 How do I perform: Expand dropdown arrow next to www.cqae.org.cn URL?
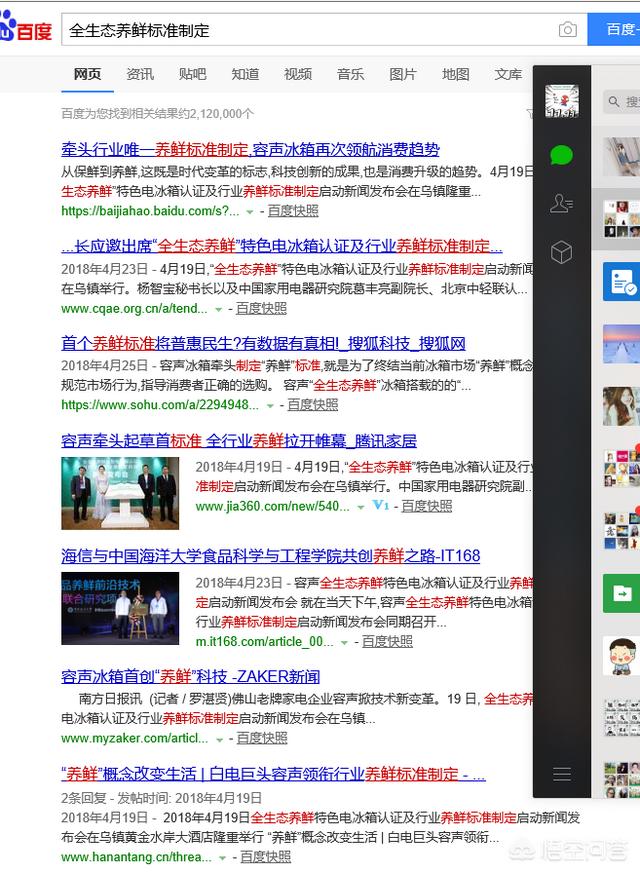point(219,309)
